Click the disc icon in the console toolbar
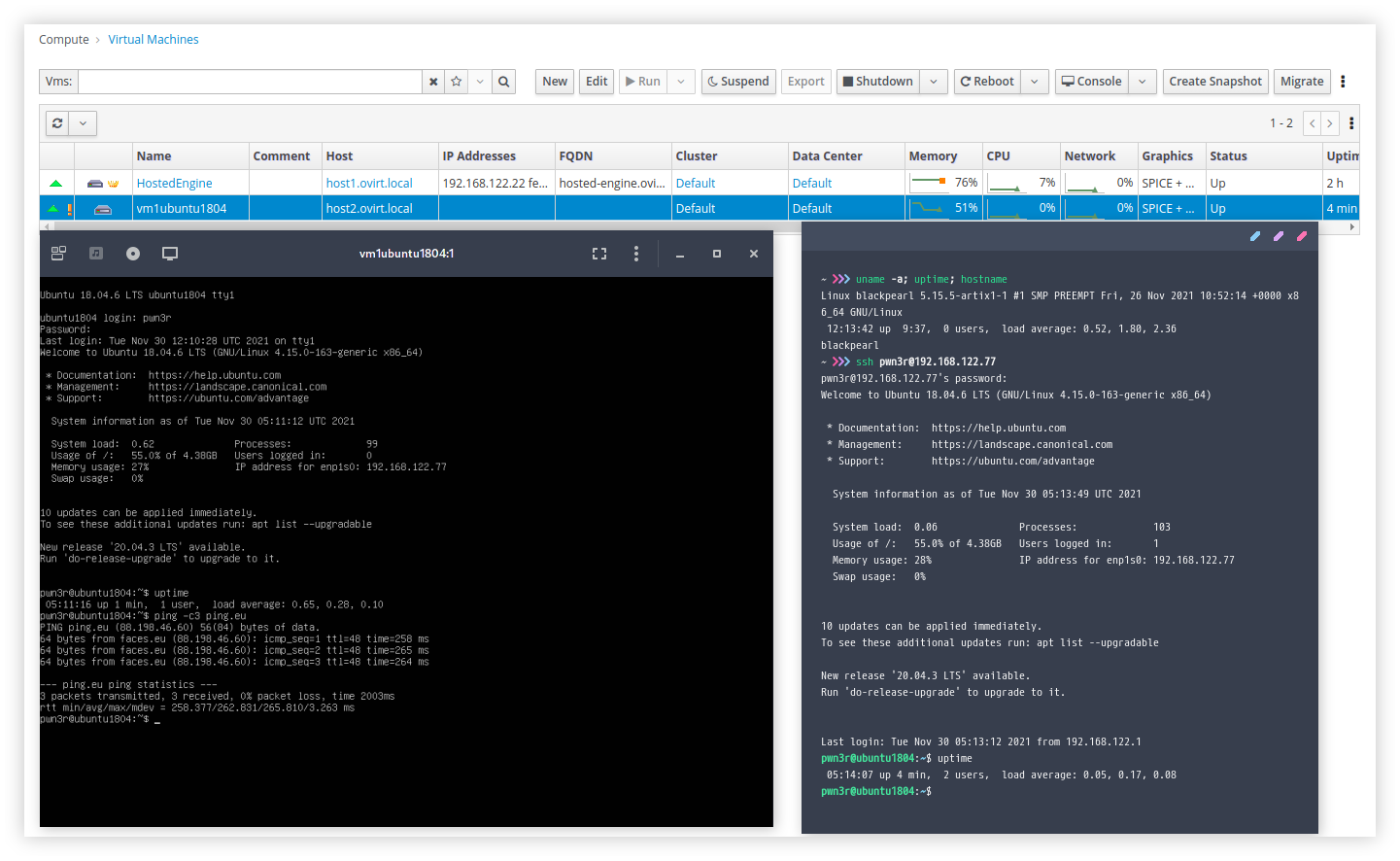The height and width of the screenshot is (861, 1400). coord(133,254)
